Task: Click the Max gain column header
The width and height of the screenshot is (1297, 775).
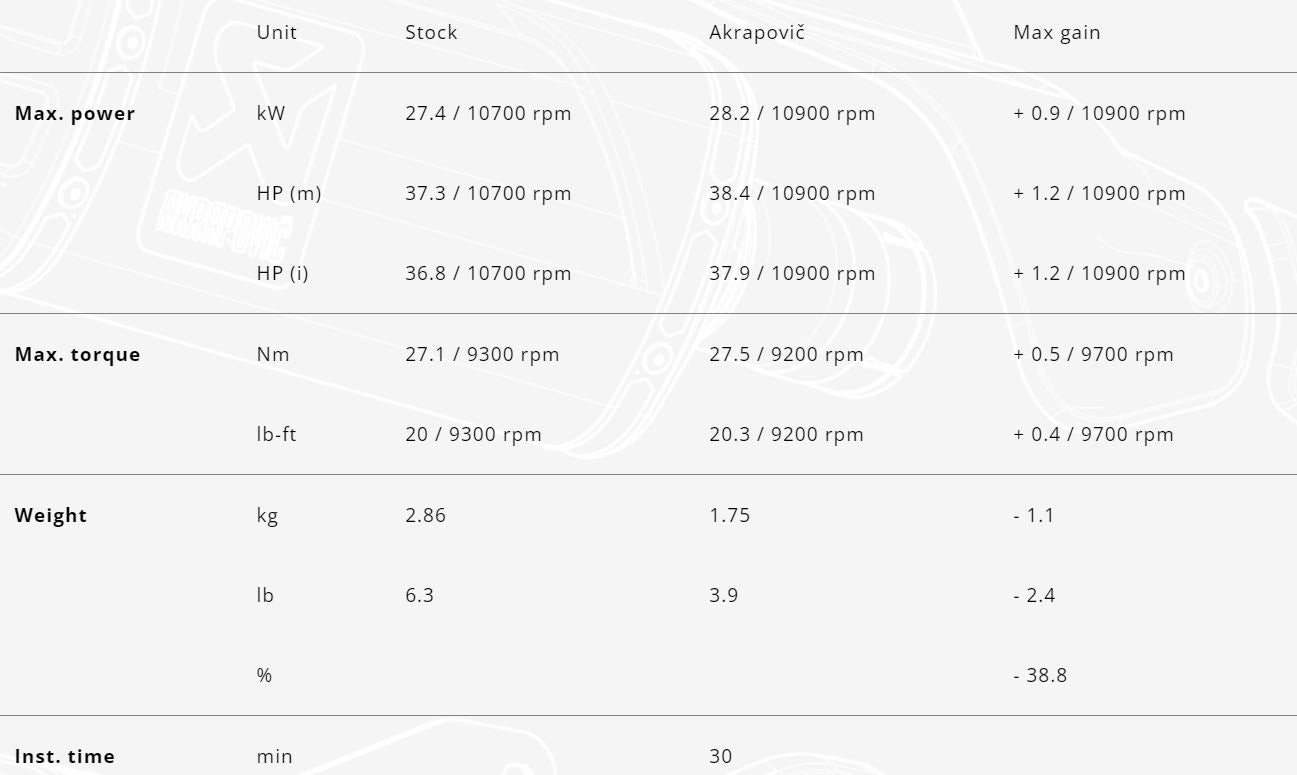Action: (1057, 33)
